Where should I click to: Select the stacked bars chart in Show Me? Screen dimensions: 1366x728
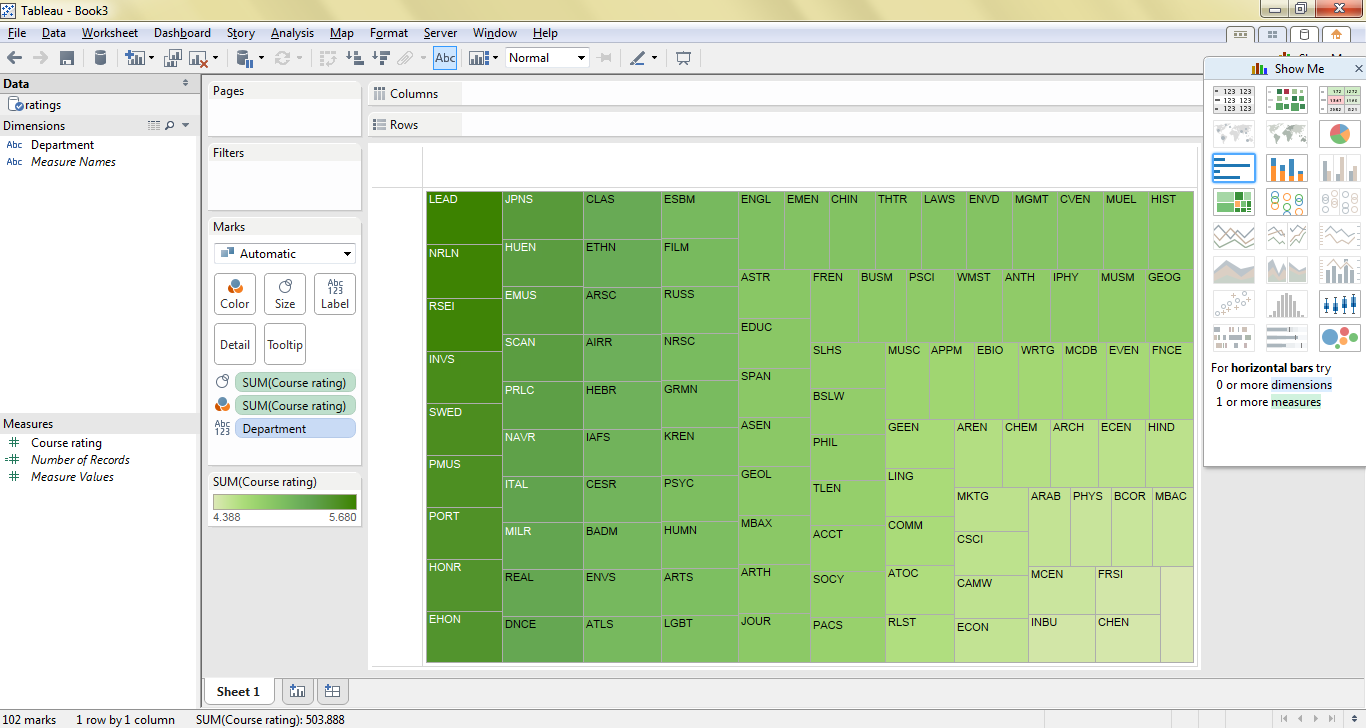point(1286,168)
